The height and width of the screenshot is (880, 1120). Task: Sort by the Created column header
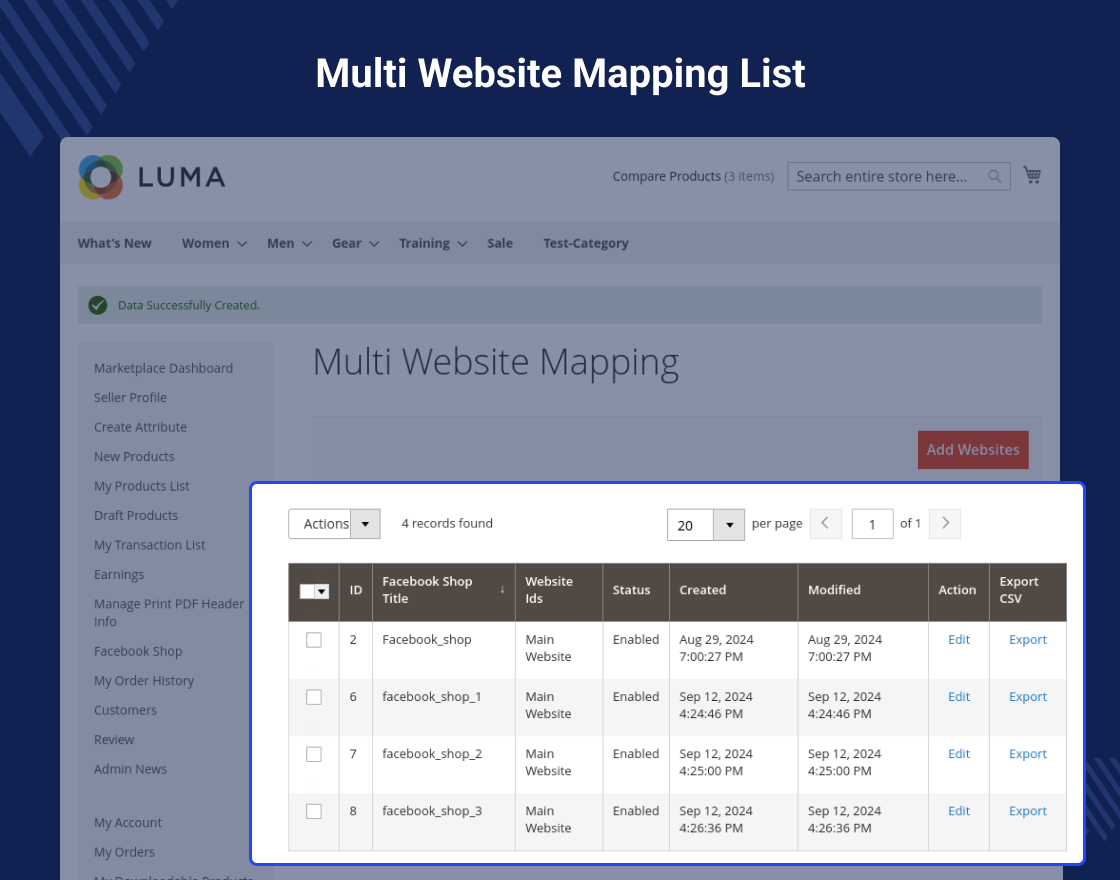pos(734,591)
